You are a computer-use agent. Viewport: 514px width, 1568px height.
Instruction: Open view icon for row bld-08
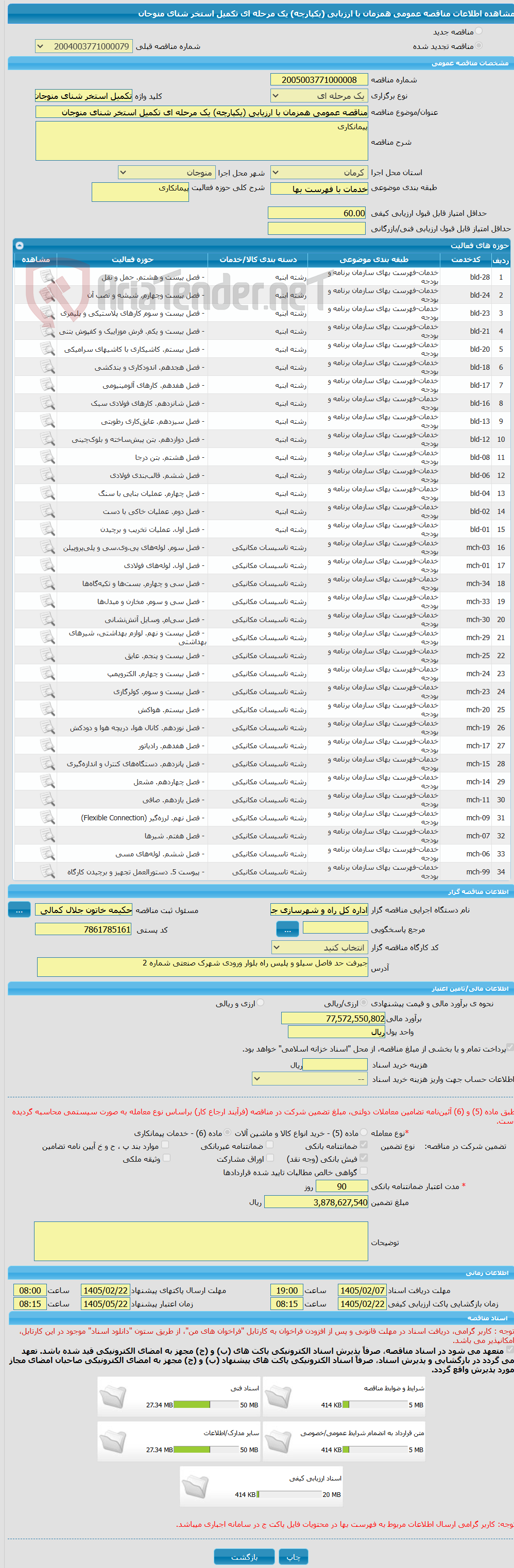47,457
